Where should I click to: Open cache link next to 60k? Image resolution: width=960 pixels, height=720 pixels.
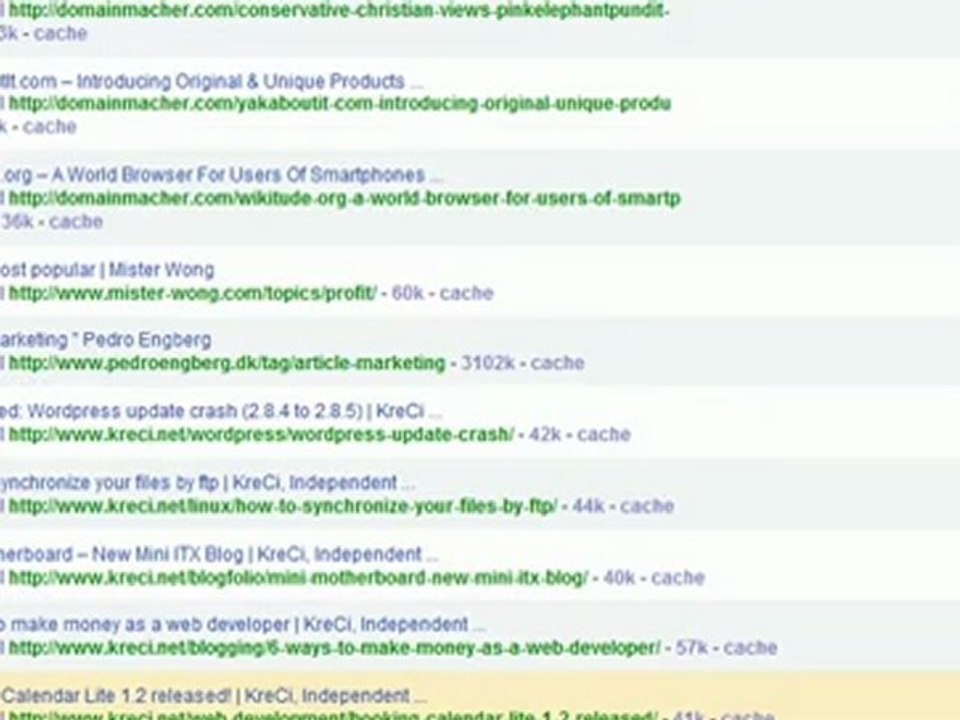pos(467,293)
